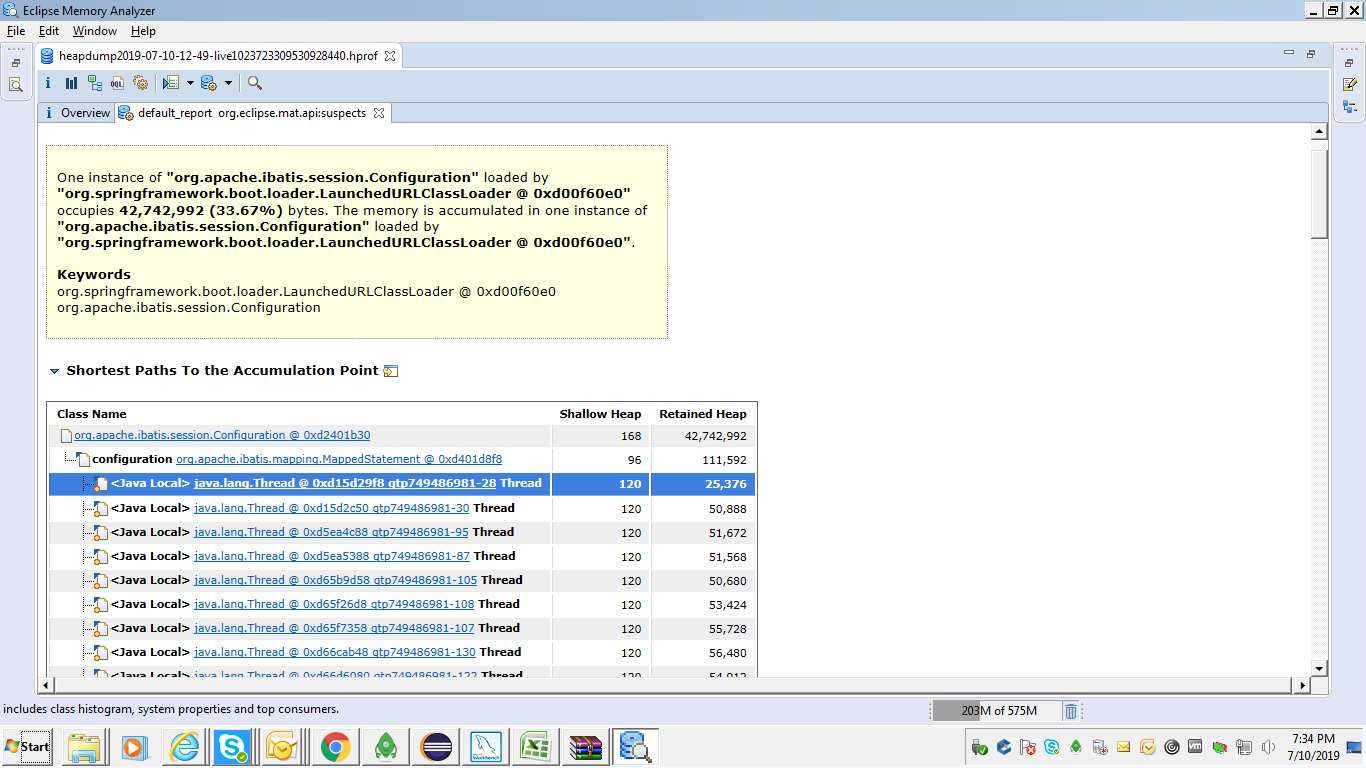Open the Notes icon in right sidebar

pyautogui.click(x=1349, y=85)
